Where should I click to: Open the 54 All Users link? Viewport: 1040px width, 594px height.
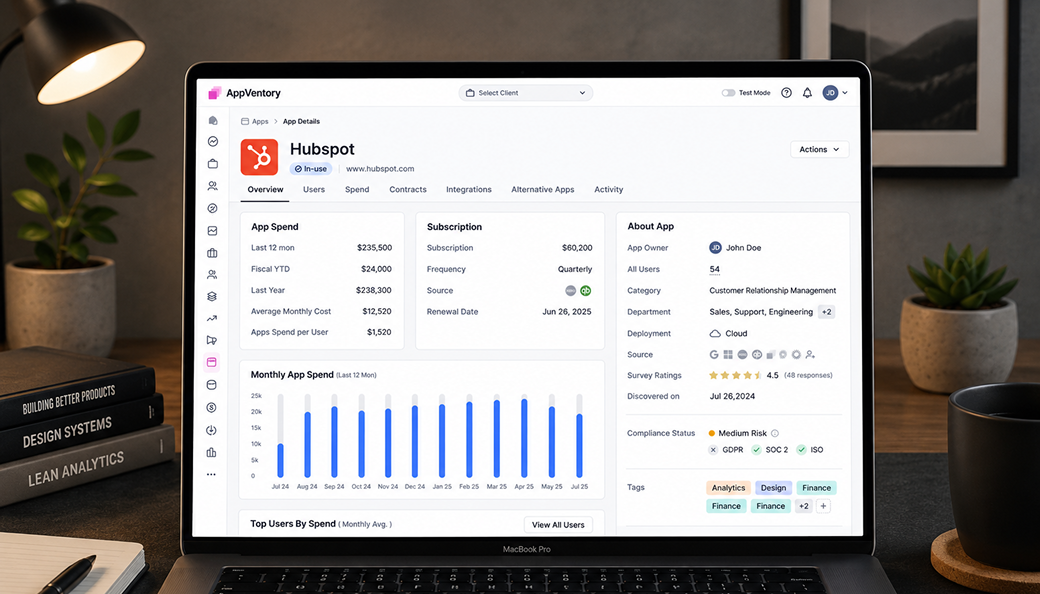click(x=714, y=269)
